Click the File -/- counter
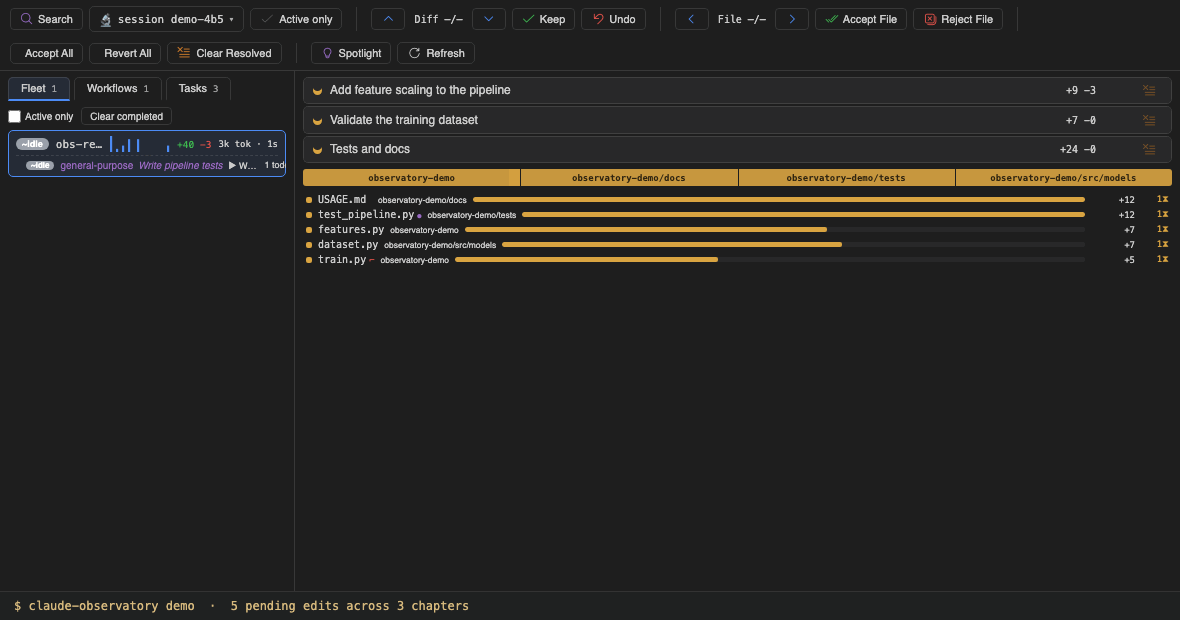Viewport: 1180px width, 620px height. coord(741,20)
